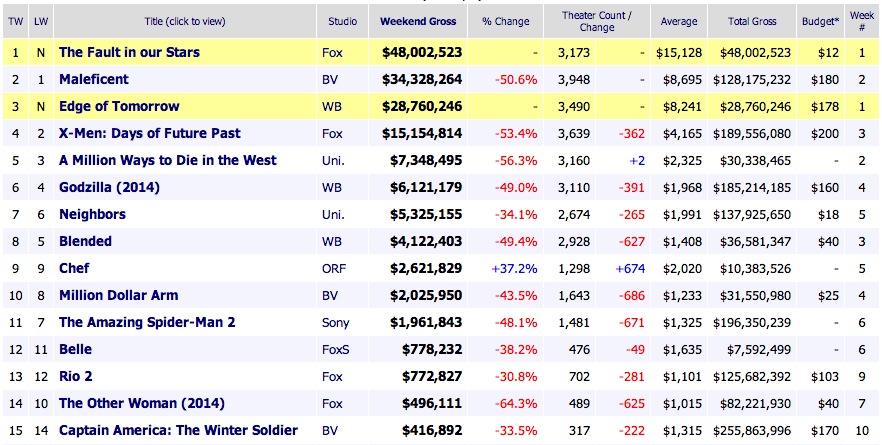The image size is (882, 445).
Task: Sort by % Change column header
Action: 507,21
